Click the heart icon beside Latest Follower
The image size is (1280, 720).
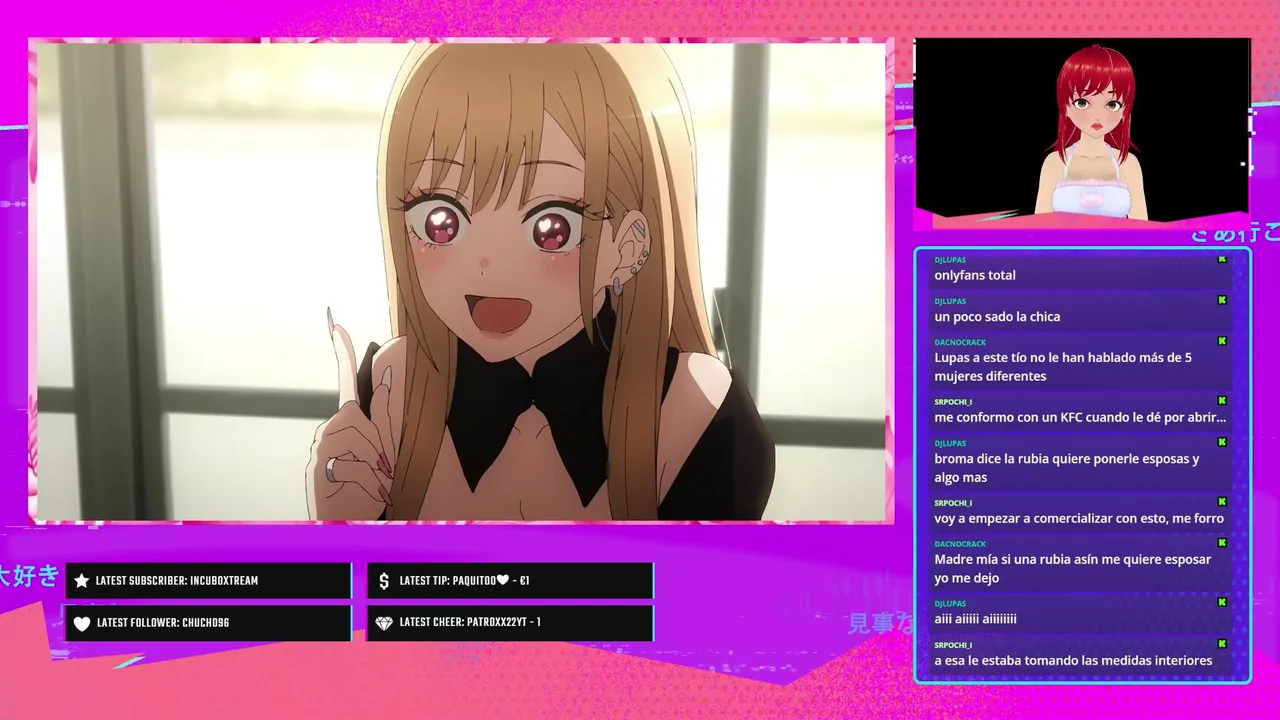pos(82,623)
